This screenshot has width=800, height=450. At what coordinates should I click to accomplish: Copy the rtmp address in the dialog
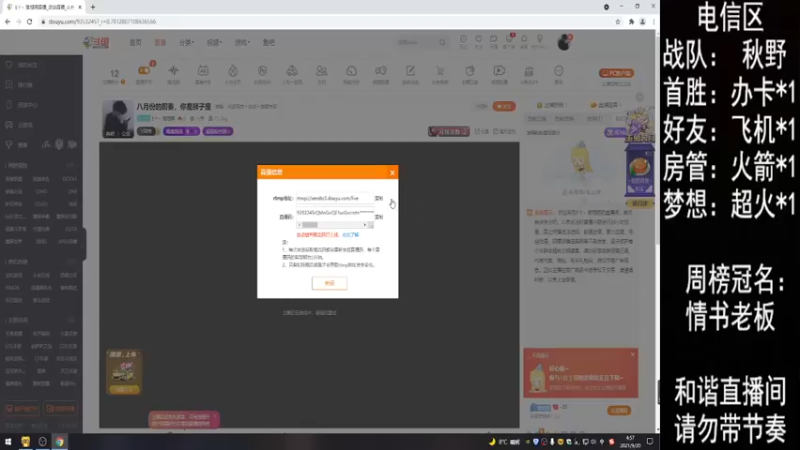(379, 198)
